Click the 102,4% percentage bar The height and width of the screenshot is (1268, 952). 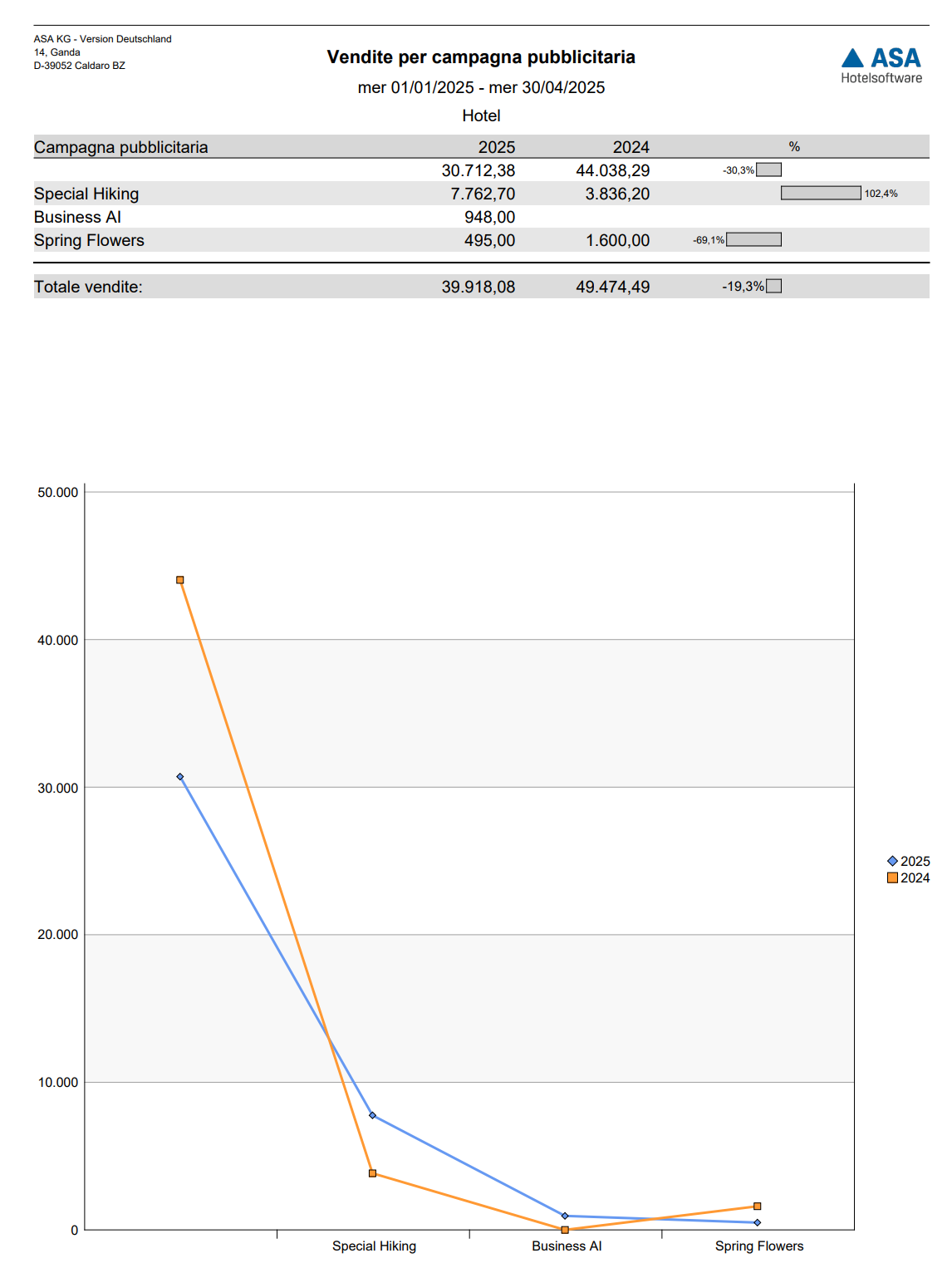[x=821, y=194]
